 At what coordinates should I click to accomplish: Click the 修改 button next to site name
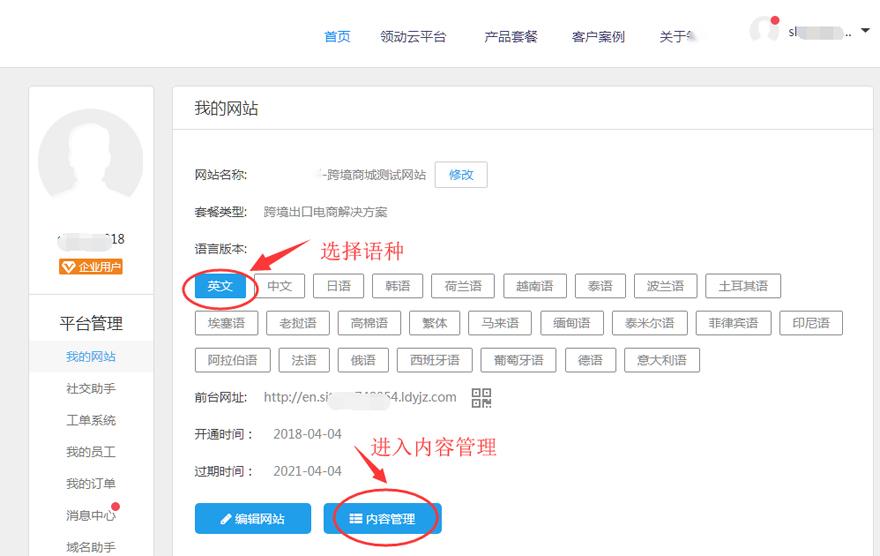[461, 174]
